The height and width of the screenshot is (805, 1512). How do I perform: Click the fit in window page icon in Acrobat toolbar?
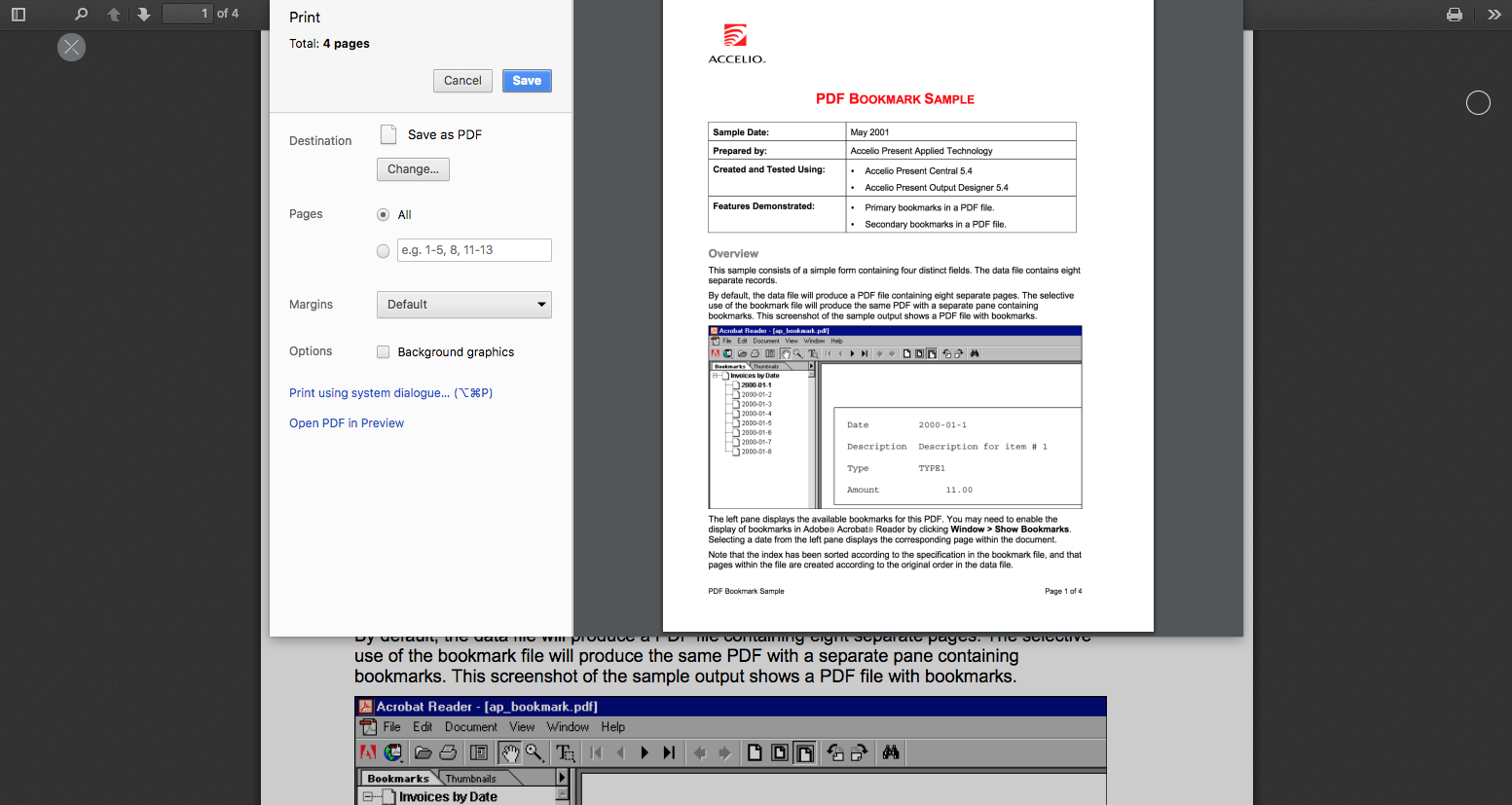pos(780,752)
